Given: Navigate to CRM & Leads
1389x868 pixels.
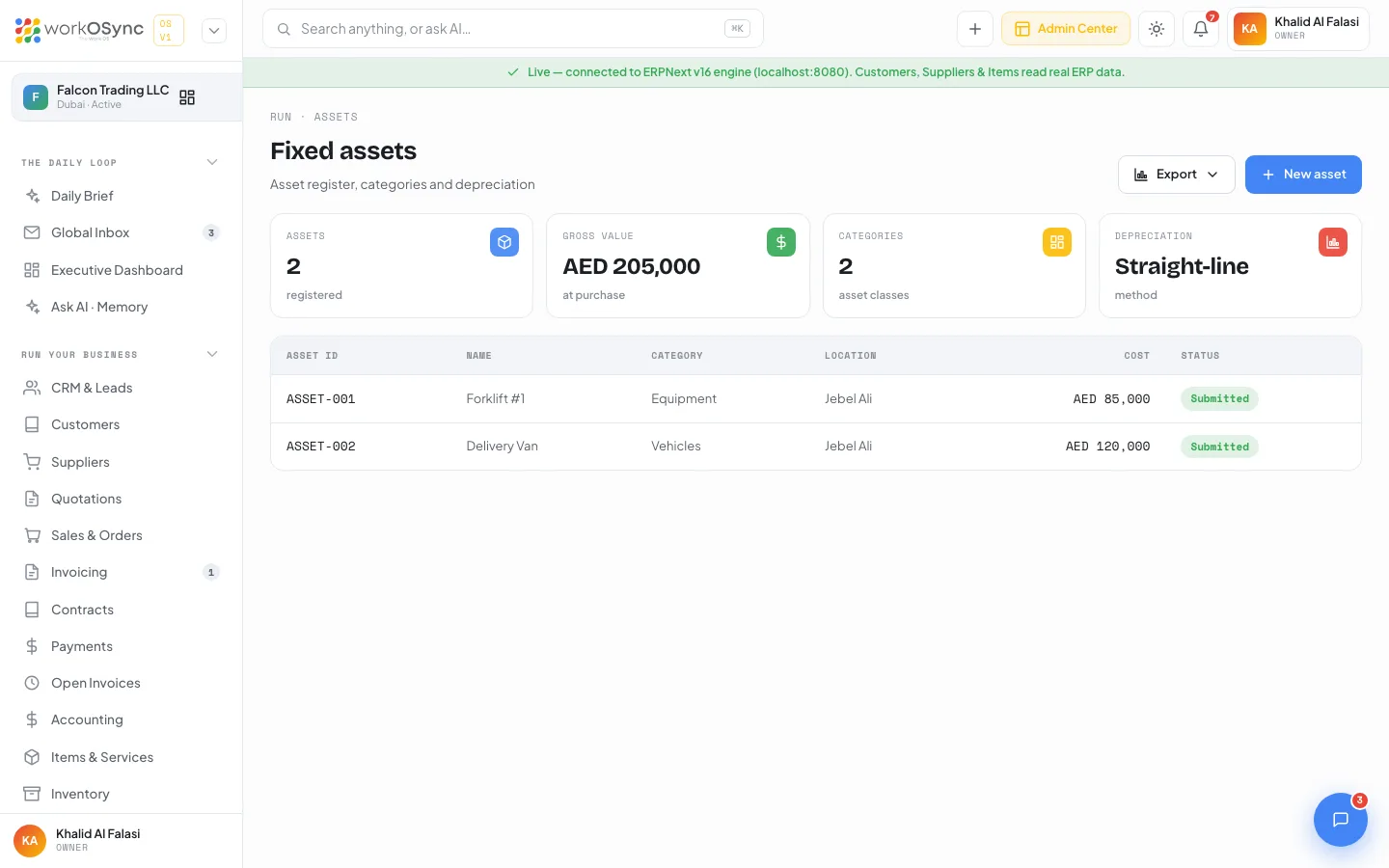Looking at the screenshot, I should coord(121,388).
